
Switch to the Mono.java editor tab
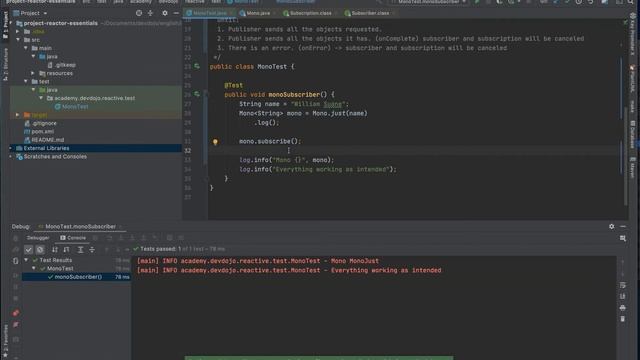[258, 13]
